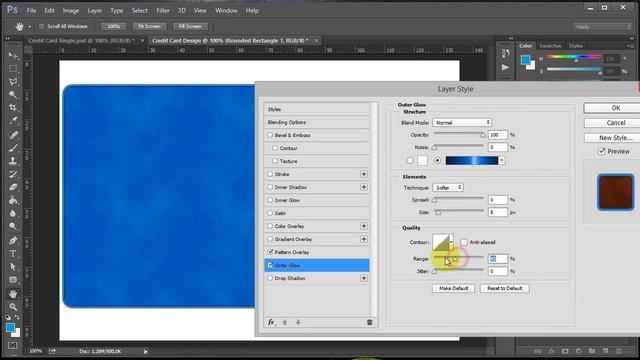640x360 pixels.
Task: Open the Blend Mode dropdown
Action: click(x=462, y=122)
